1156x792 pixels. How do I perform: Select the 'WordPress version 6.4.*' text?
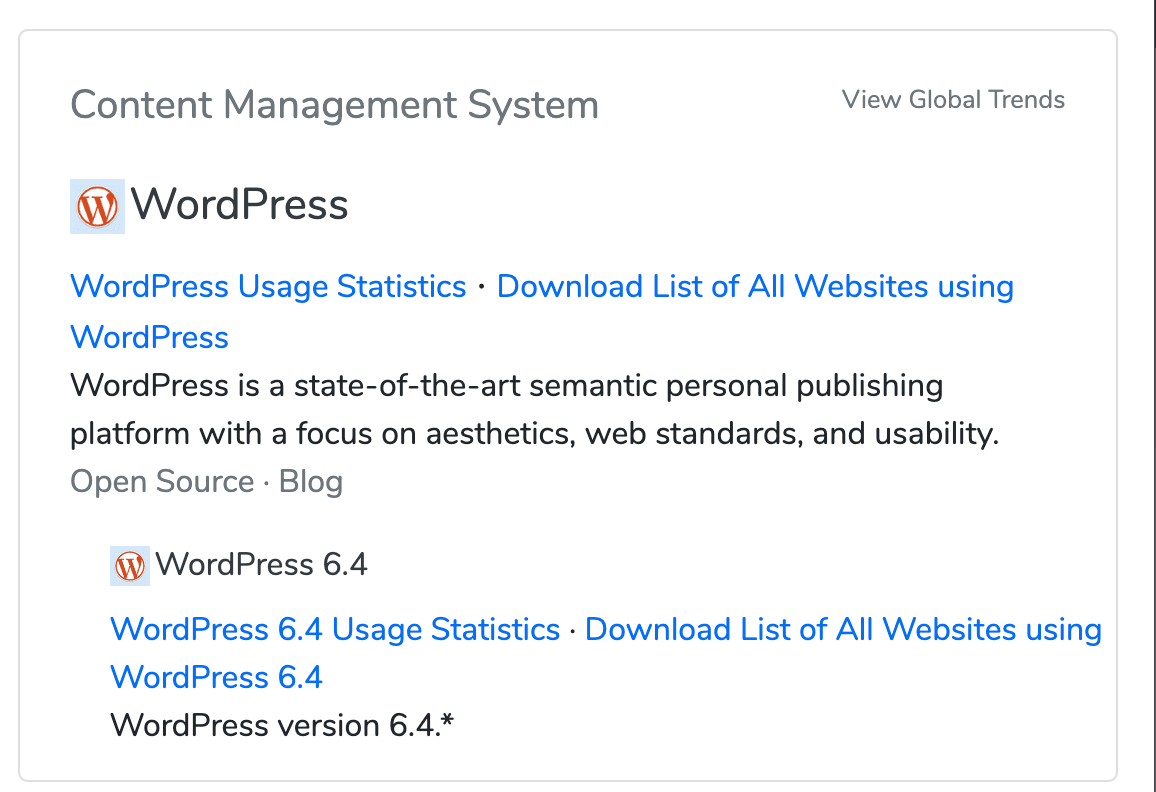coord(282,725)
